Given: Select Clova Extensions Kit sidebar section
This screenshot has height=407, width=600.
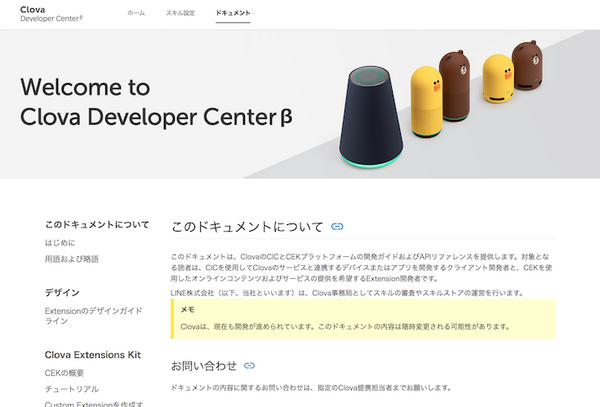Looking at the screenshot, I should (93, 354).
